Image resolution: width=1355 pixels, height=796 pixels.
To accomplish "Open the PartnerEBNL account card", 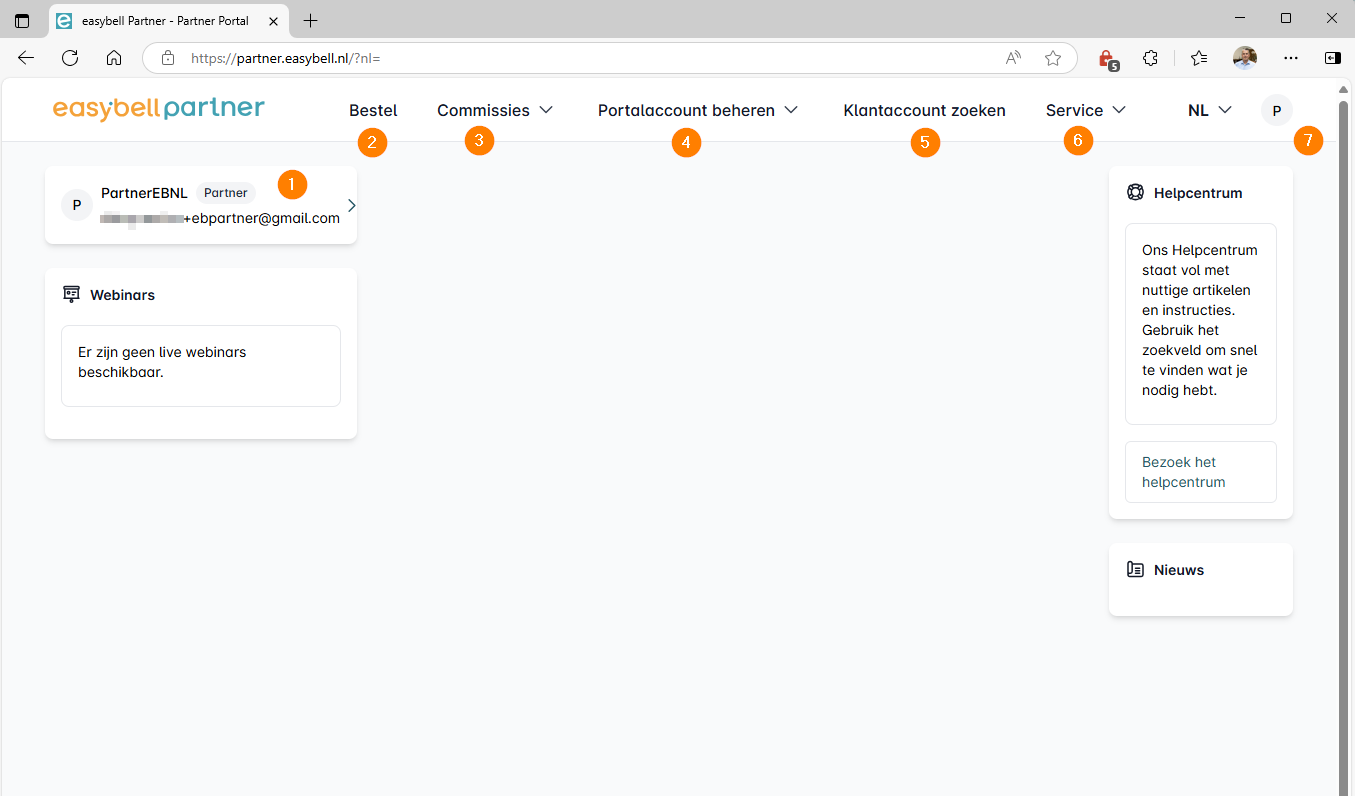I will point(201,205).
